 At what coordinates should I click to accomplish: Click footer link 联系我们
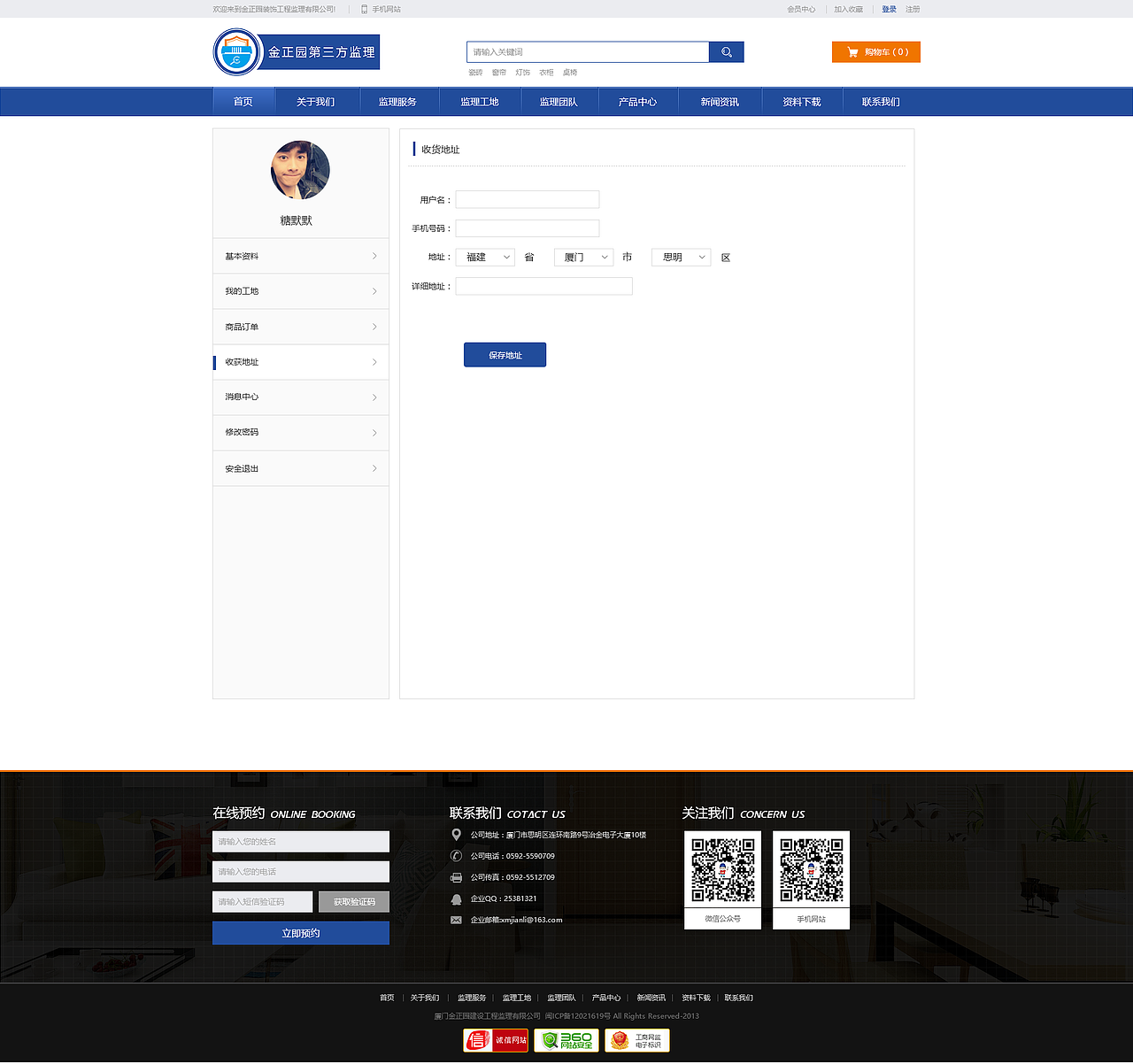click(739, 998)
